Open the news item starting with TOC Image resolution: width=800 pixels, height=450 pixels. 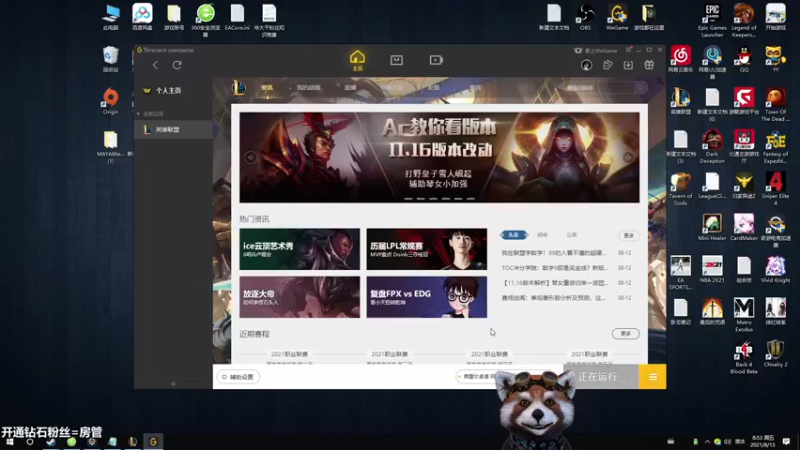tap(555, 267)
